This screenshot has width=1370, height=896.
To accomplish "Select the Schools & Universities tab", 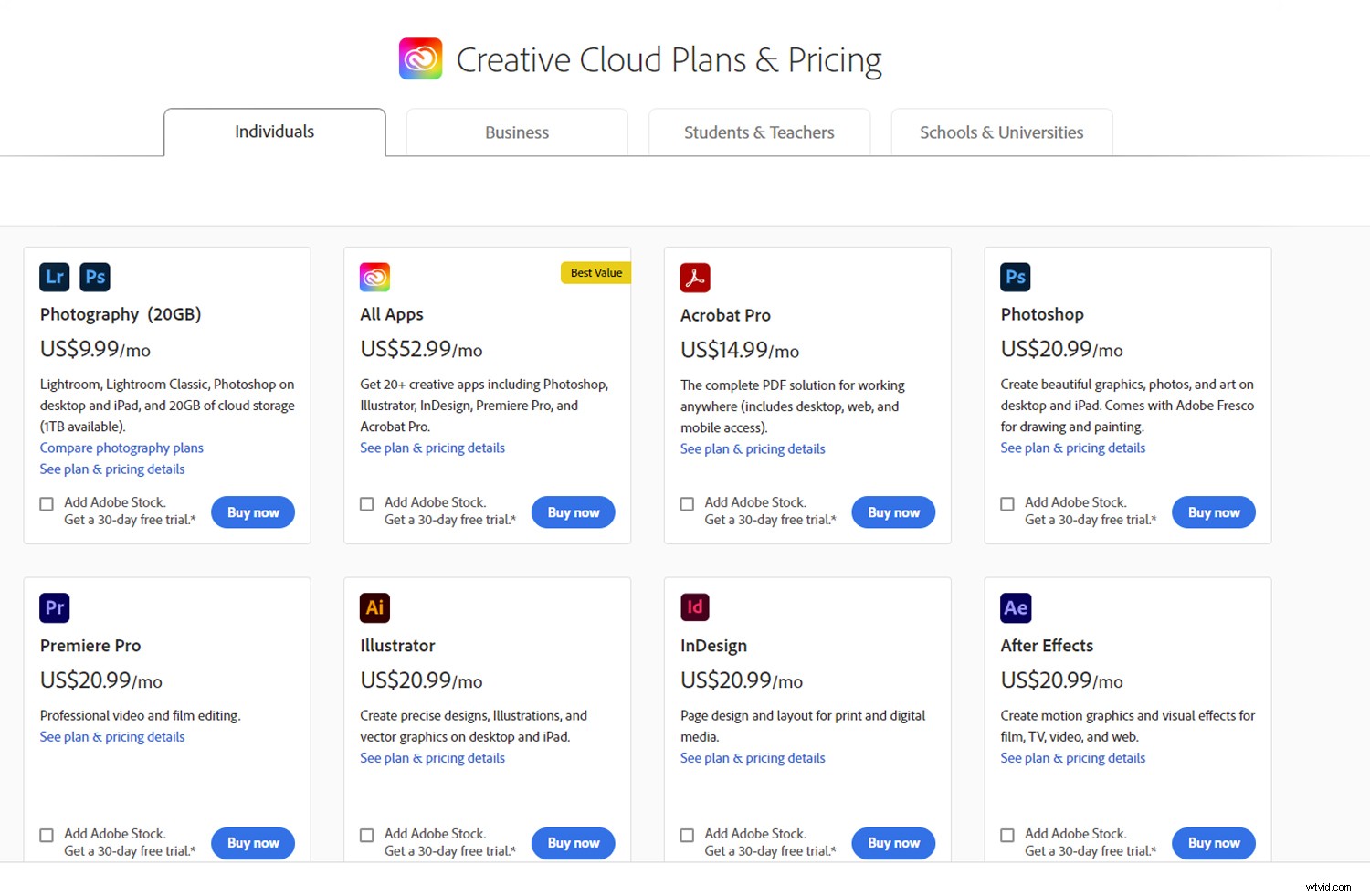I will coord(1001,132).
